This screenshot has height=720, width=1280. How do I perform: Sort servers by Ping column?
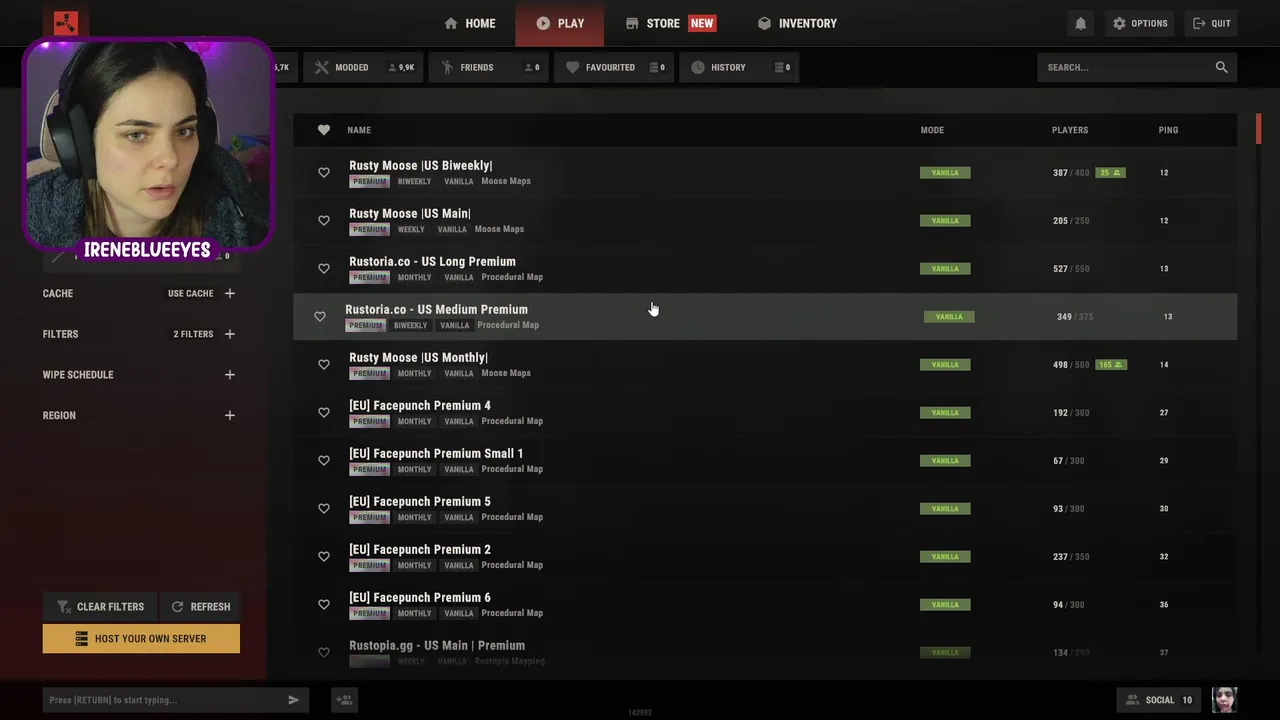pyautogui.click(x=1168, y=130)
